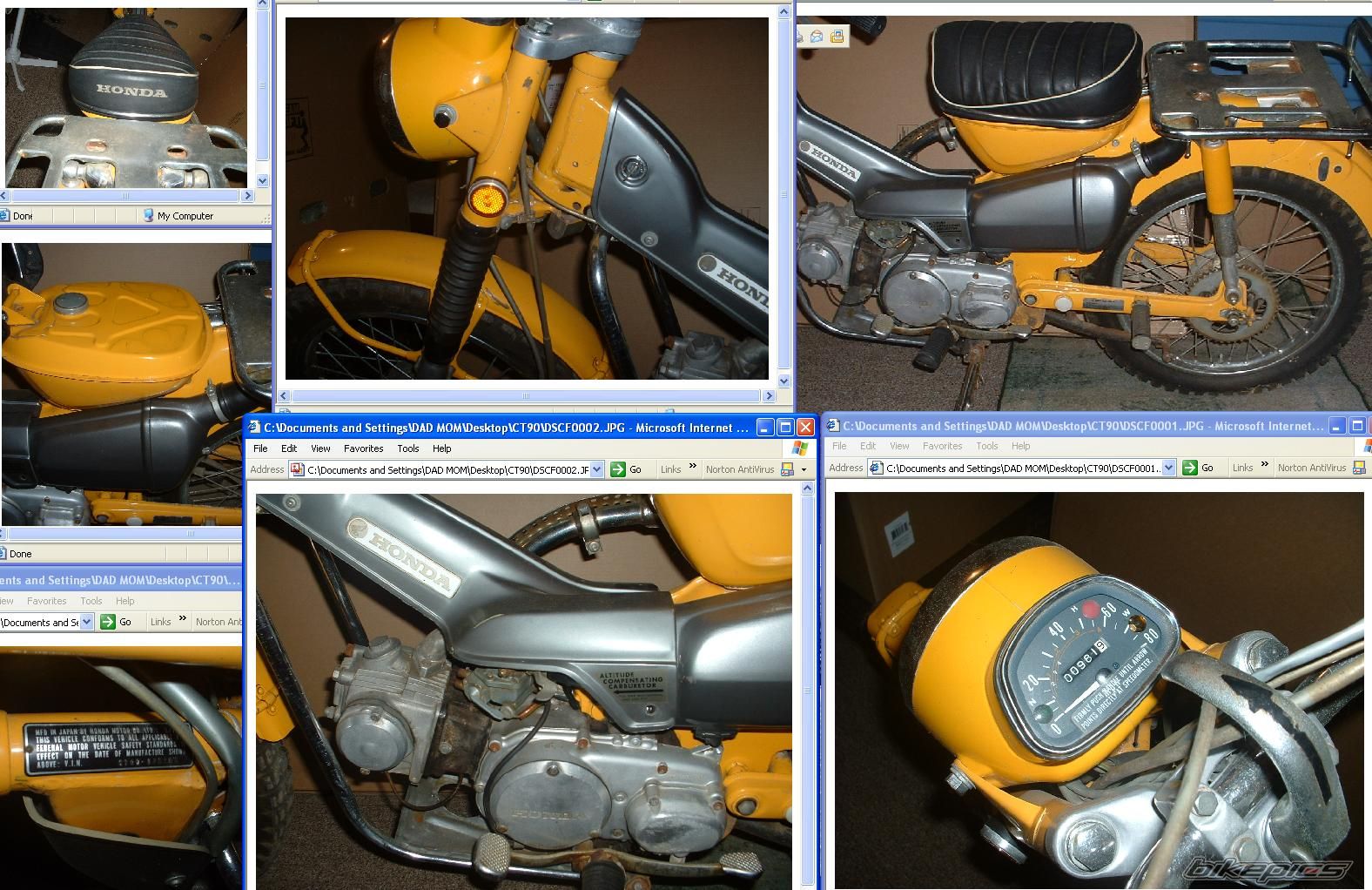Expand Links chevron in DSCF0001 window
1372x890 pixels.
[1265, 465]
